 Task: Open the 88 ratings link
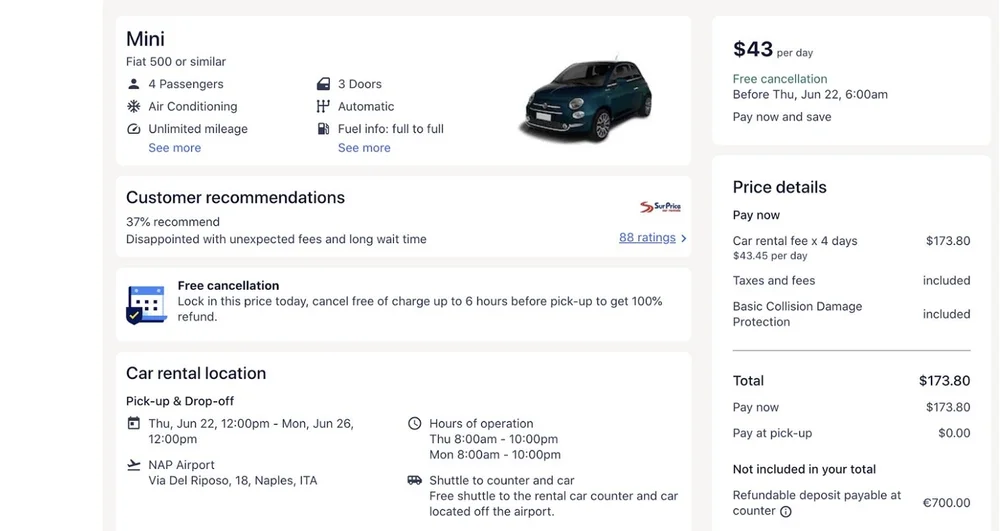tap(647, 238)
